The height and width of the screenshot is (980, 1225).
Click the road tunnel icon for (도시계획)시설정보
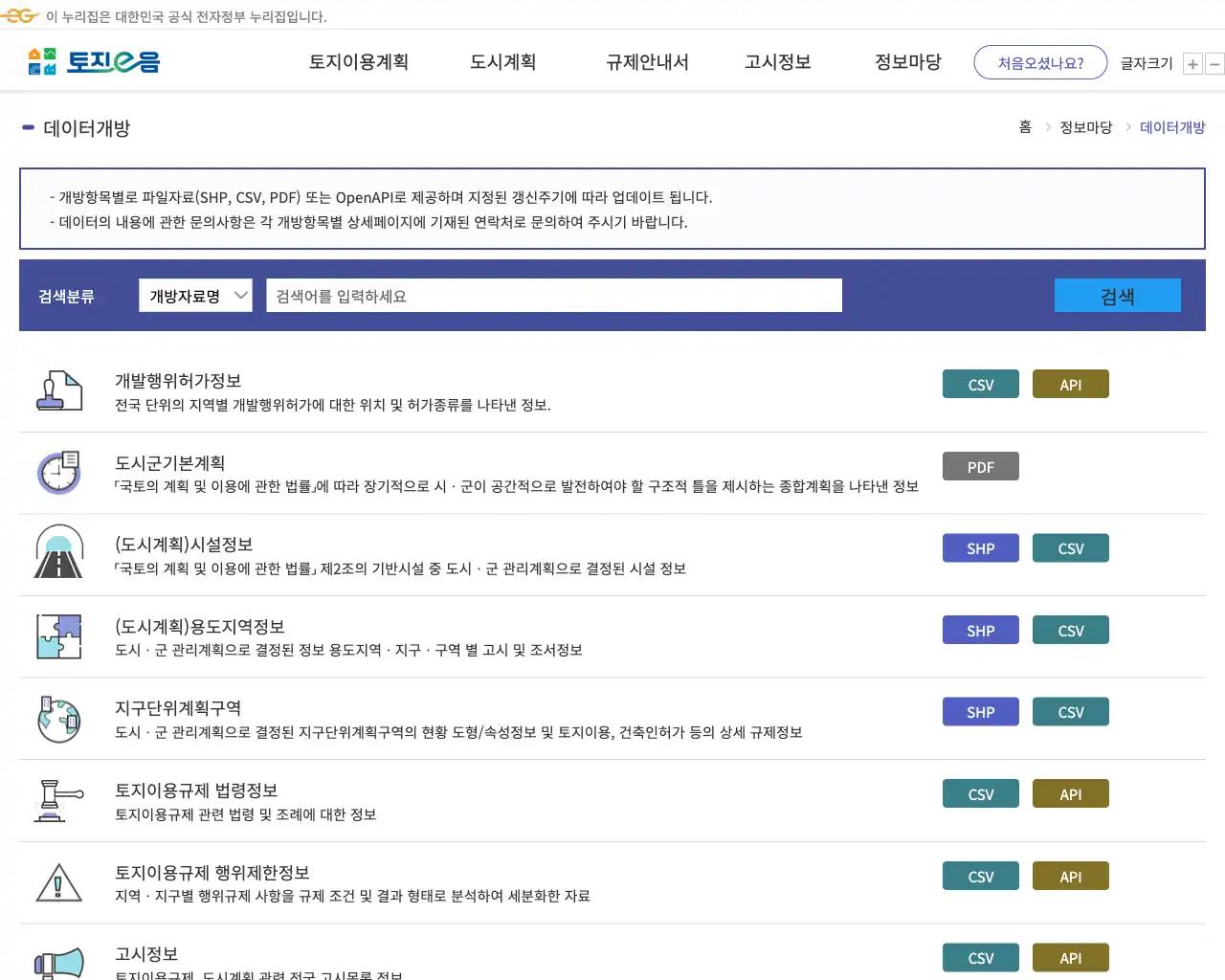[58, 551]
